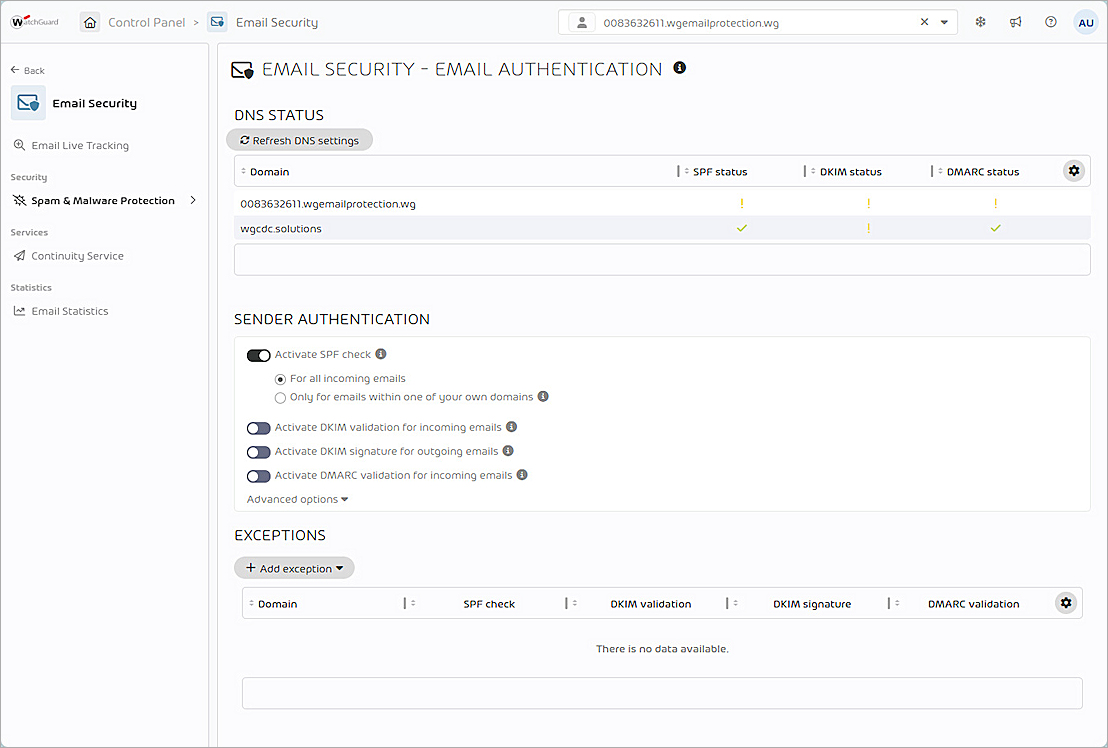View Email Statistics via the chart icon

pos(20,311)
